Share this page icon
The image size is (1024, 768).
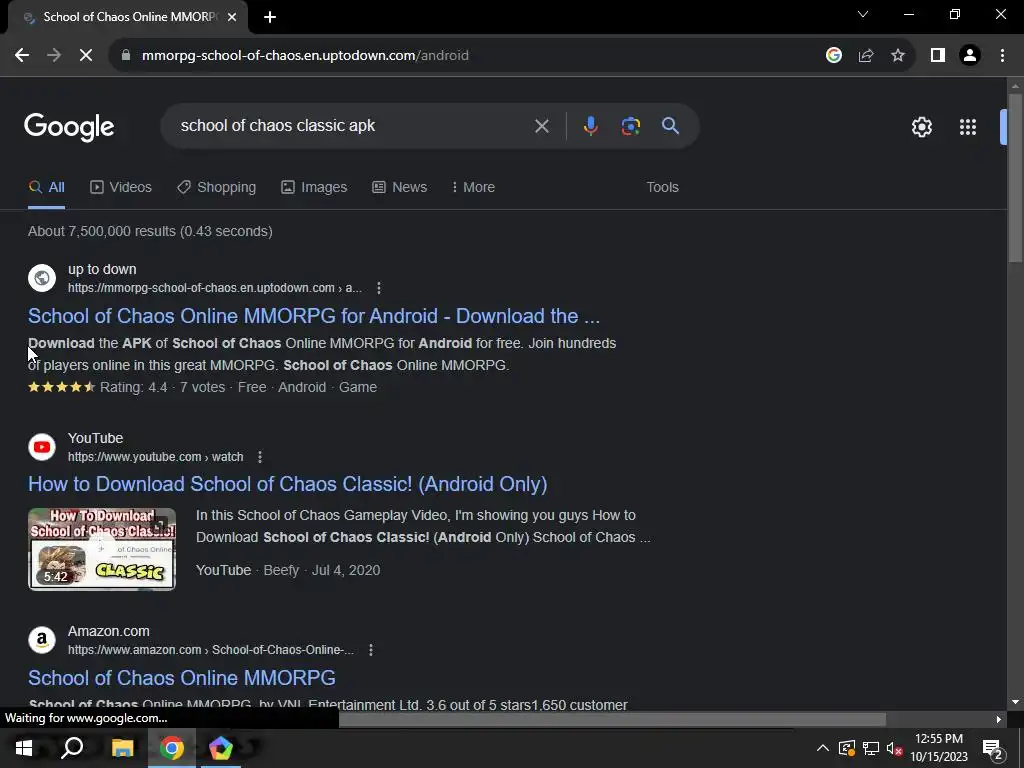click(866, 56)
